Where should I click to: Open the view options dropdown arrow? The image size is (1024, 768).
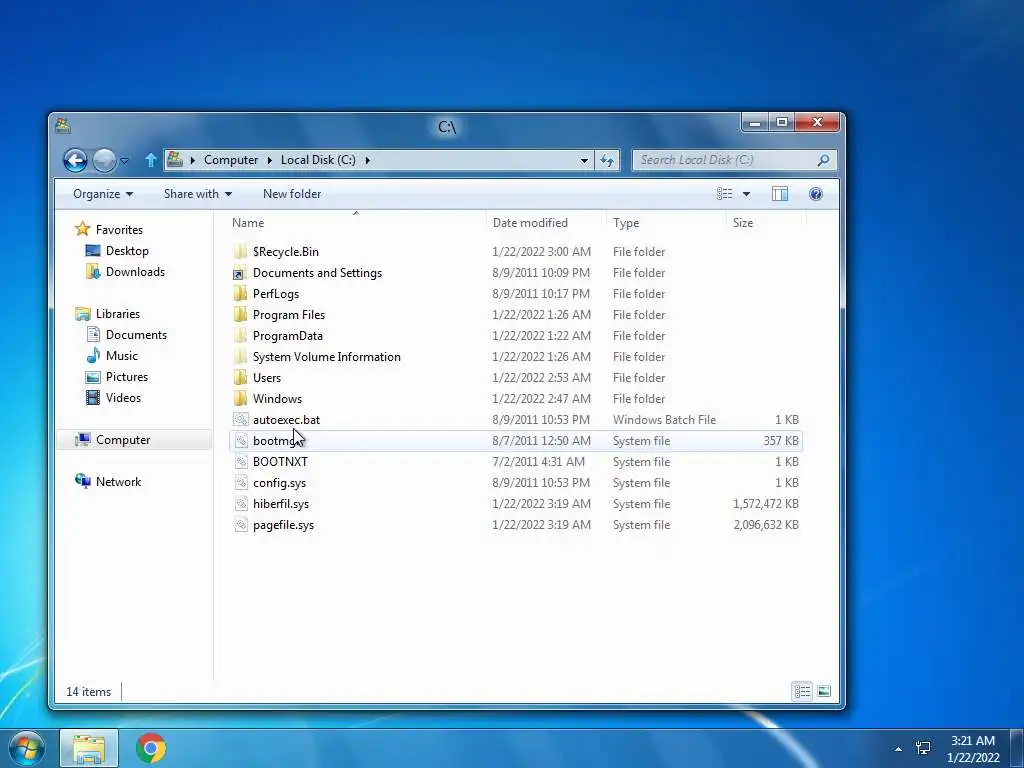(746, 194)
